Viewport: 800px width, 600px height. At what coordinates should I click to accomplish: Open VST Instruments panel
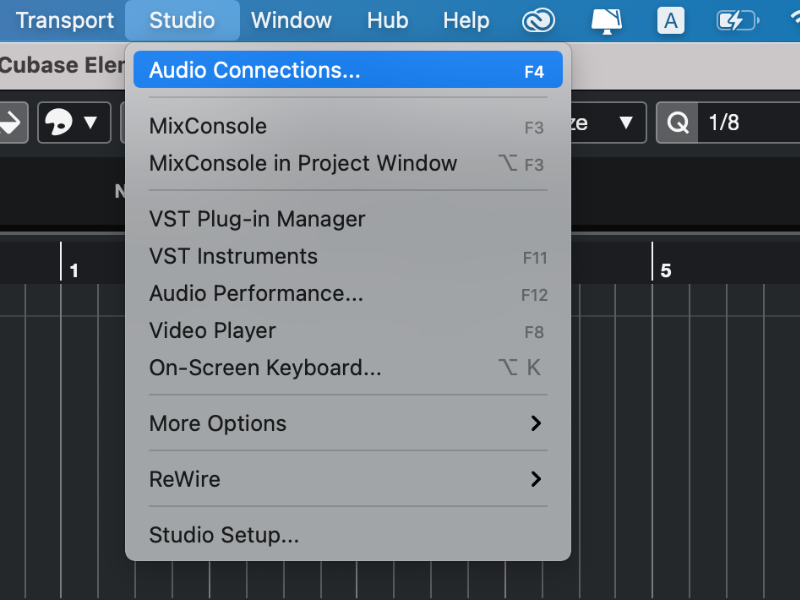348,256
